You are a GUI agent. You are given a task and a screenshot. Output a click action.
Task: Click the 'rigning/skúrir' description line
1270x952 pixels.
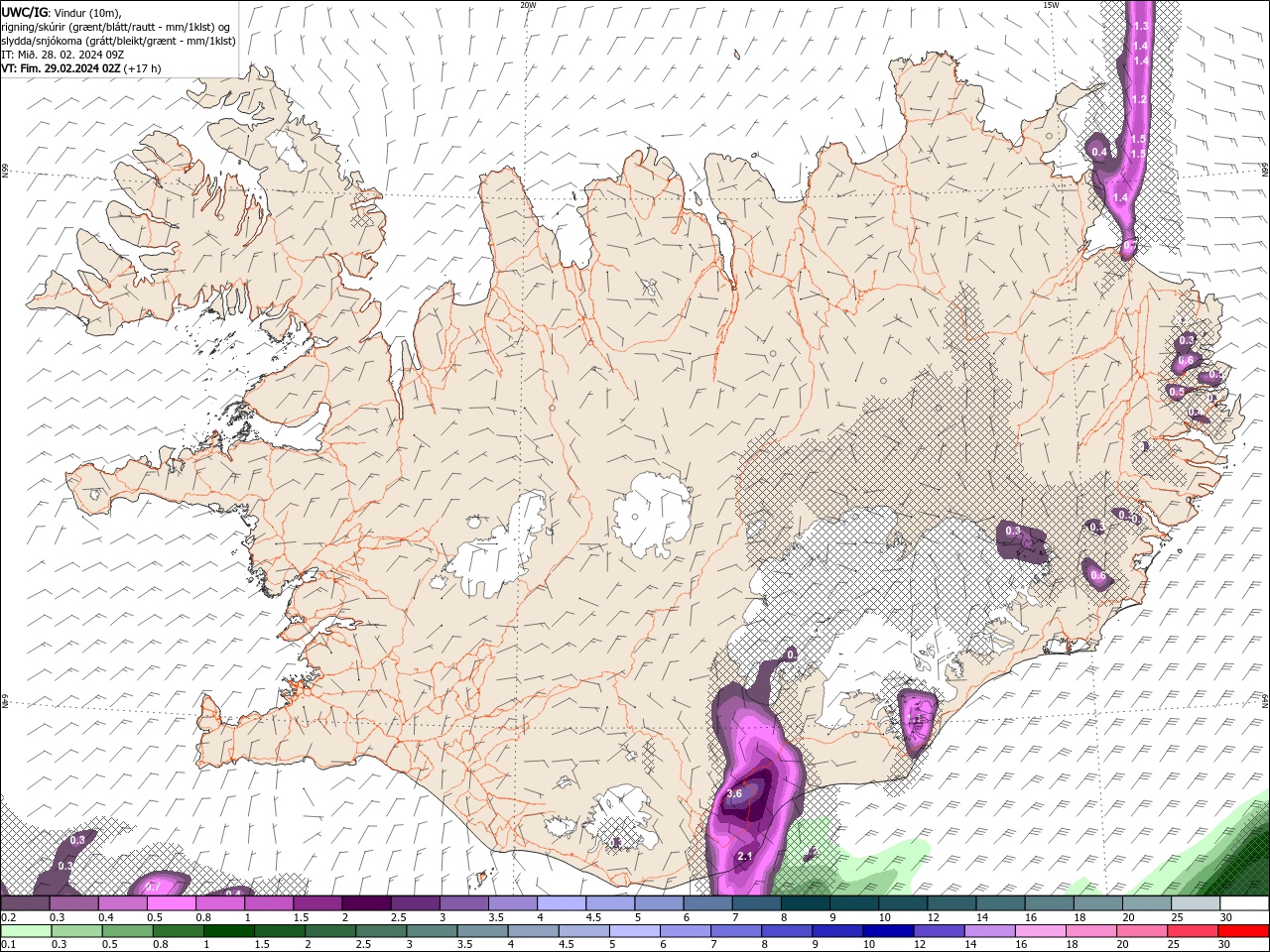pos(117,27)
